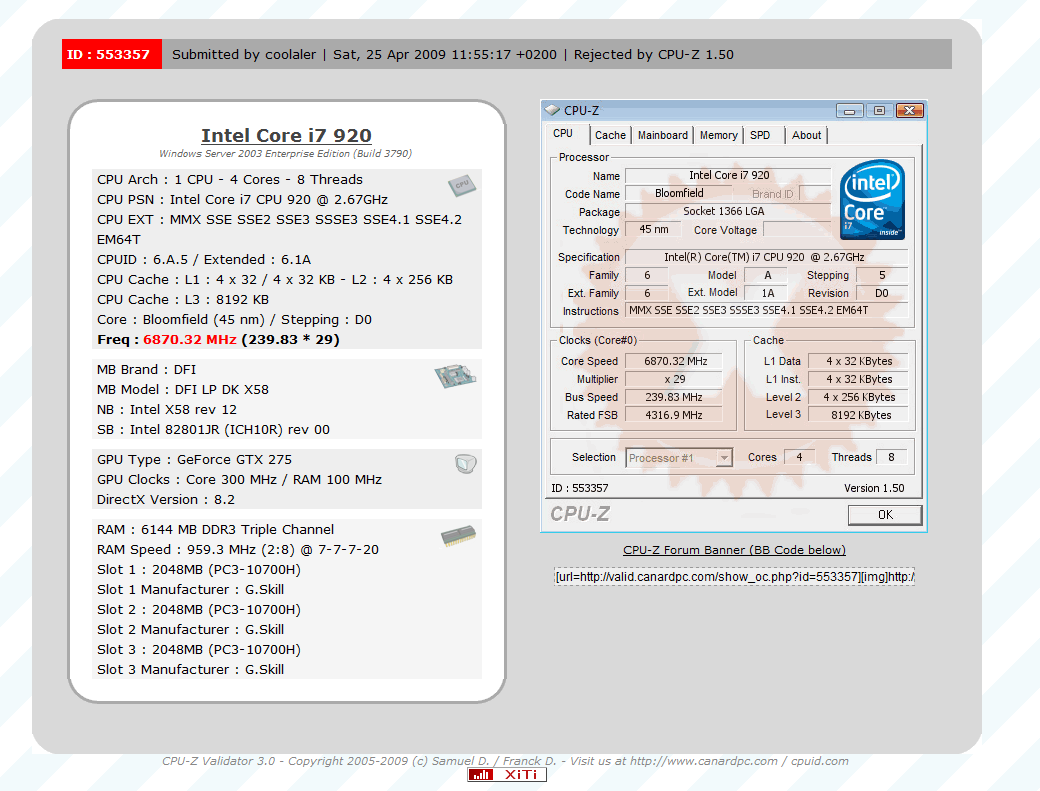1040x791 pixels.
Task: Open the Processor #1 selection dropdown
Action: [x=679, y=458]
